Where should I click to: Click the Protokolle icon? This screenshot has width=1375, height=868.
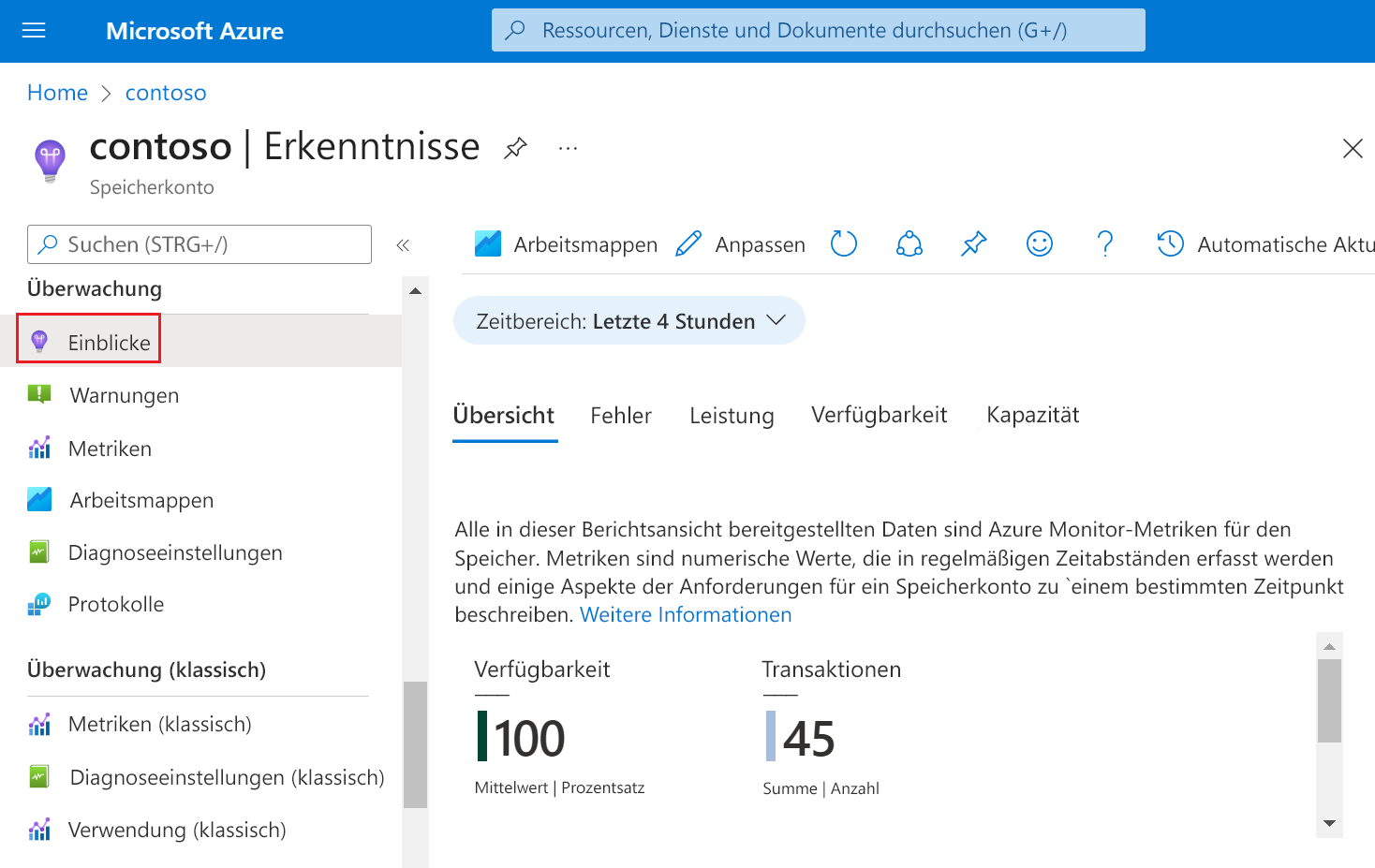pos(39,604)
